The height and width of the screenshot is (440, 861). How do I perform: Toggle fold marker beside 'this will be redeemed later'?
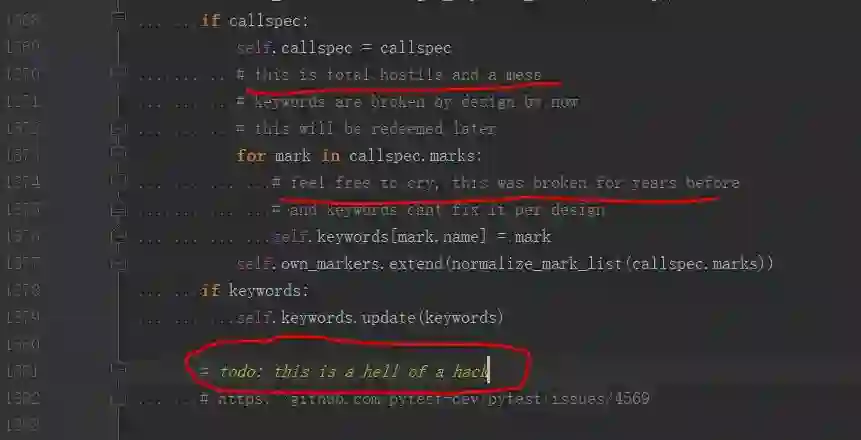click(118, 130)
